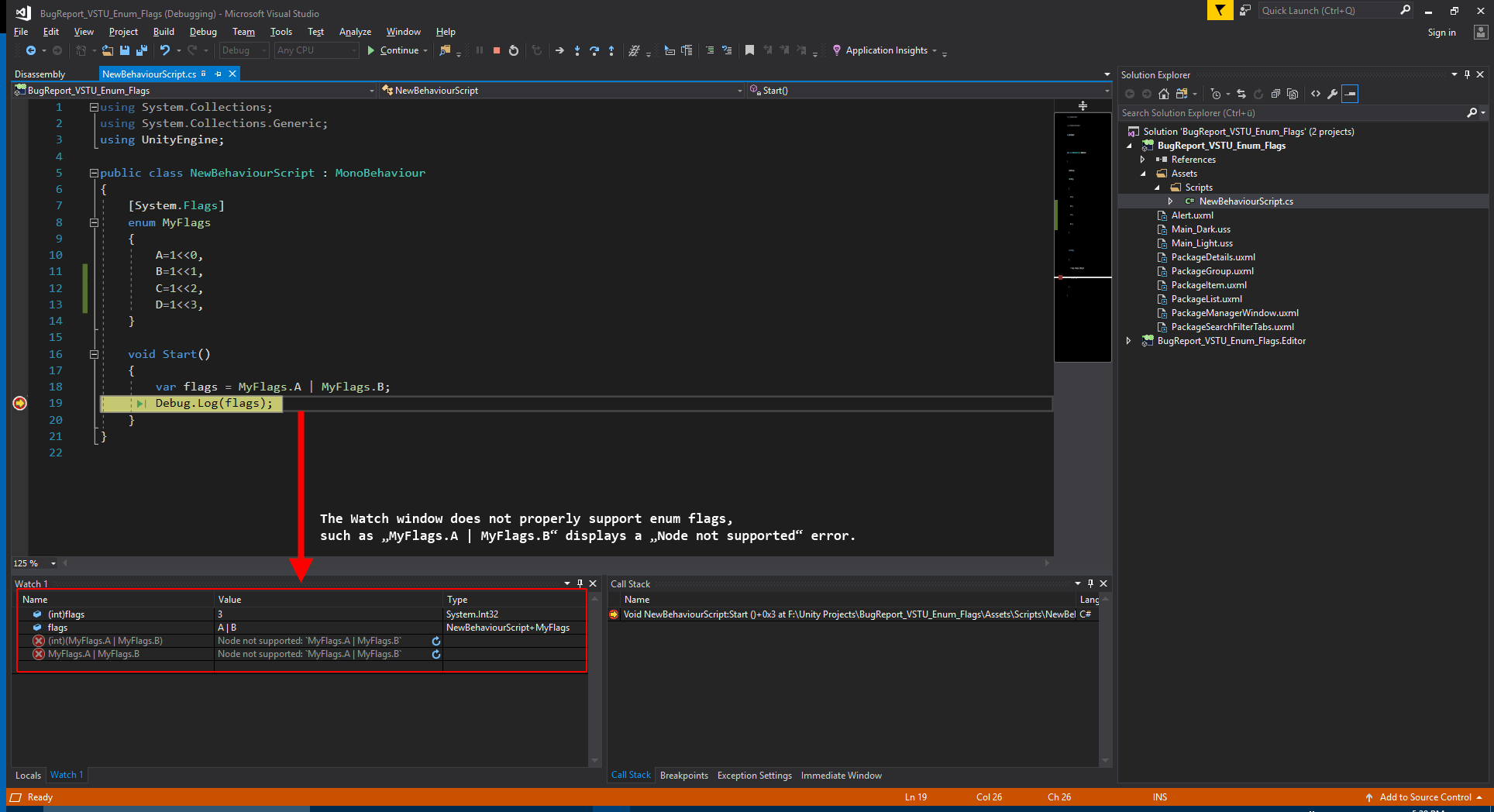Step Over using the curved arrow icon

pyautogui.click(x=595, y=50)
